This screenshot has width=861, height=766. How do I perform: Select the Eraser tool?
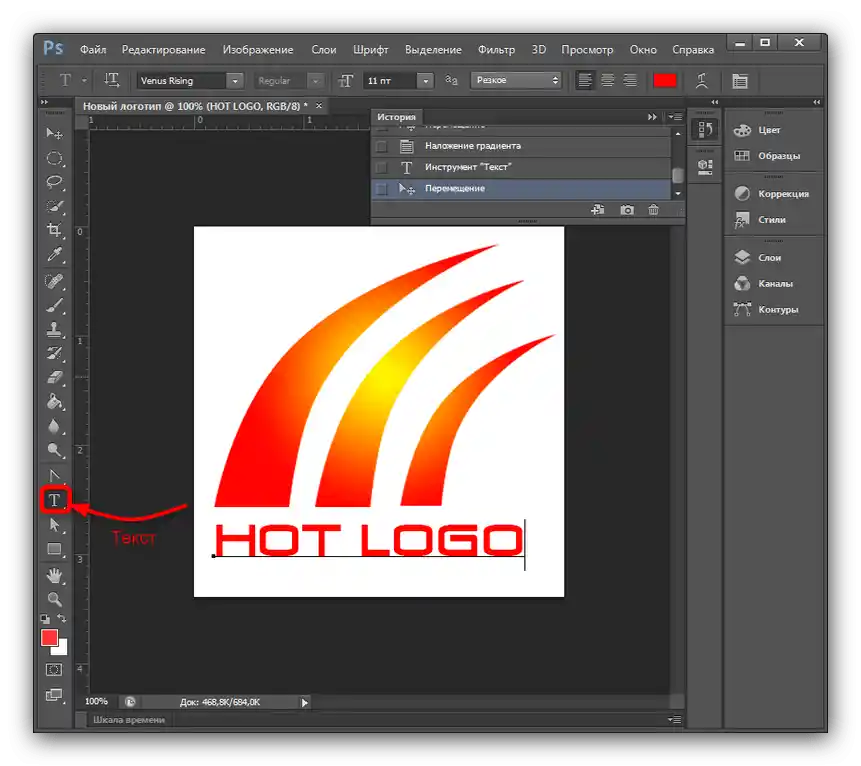(54, 377)
